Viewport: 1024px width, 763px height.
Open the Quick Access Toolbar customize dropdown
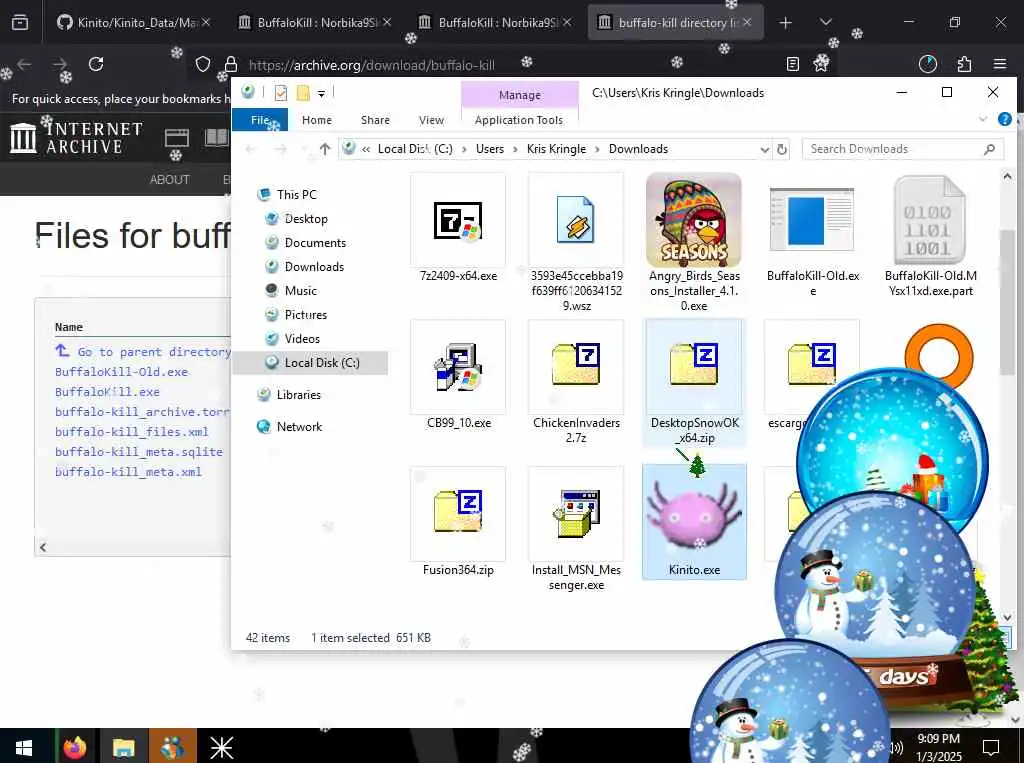(321, 94)
